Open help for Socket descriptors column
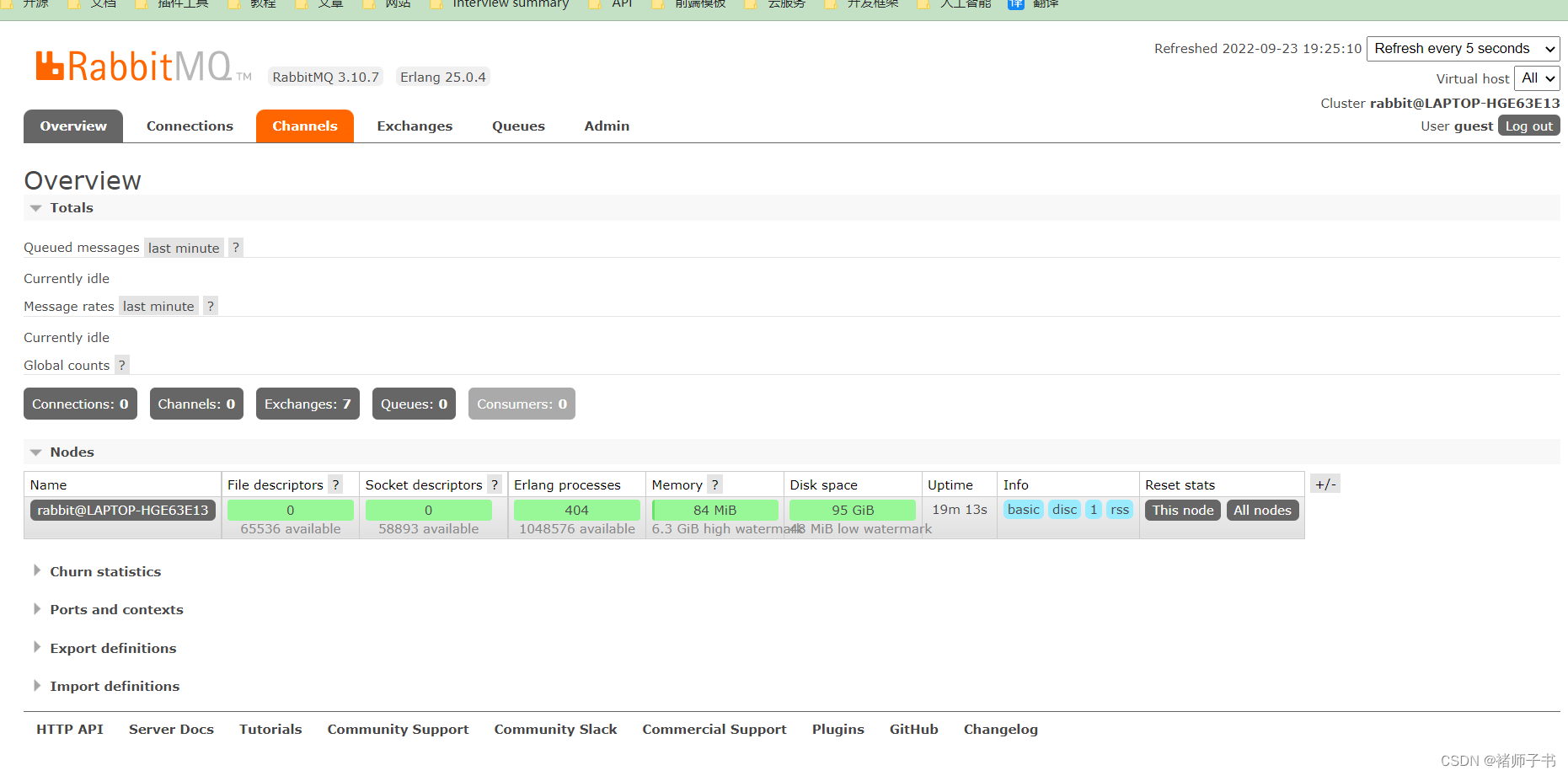The width and height of the screenshot is (1568, 776). (495, 484)
